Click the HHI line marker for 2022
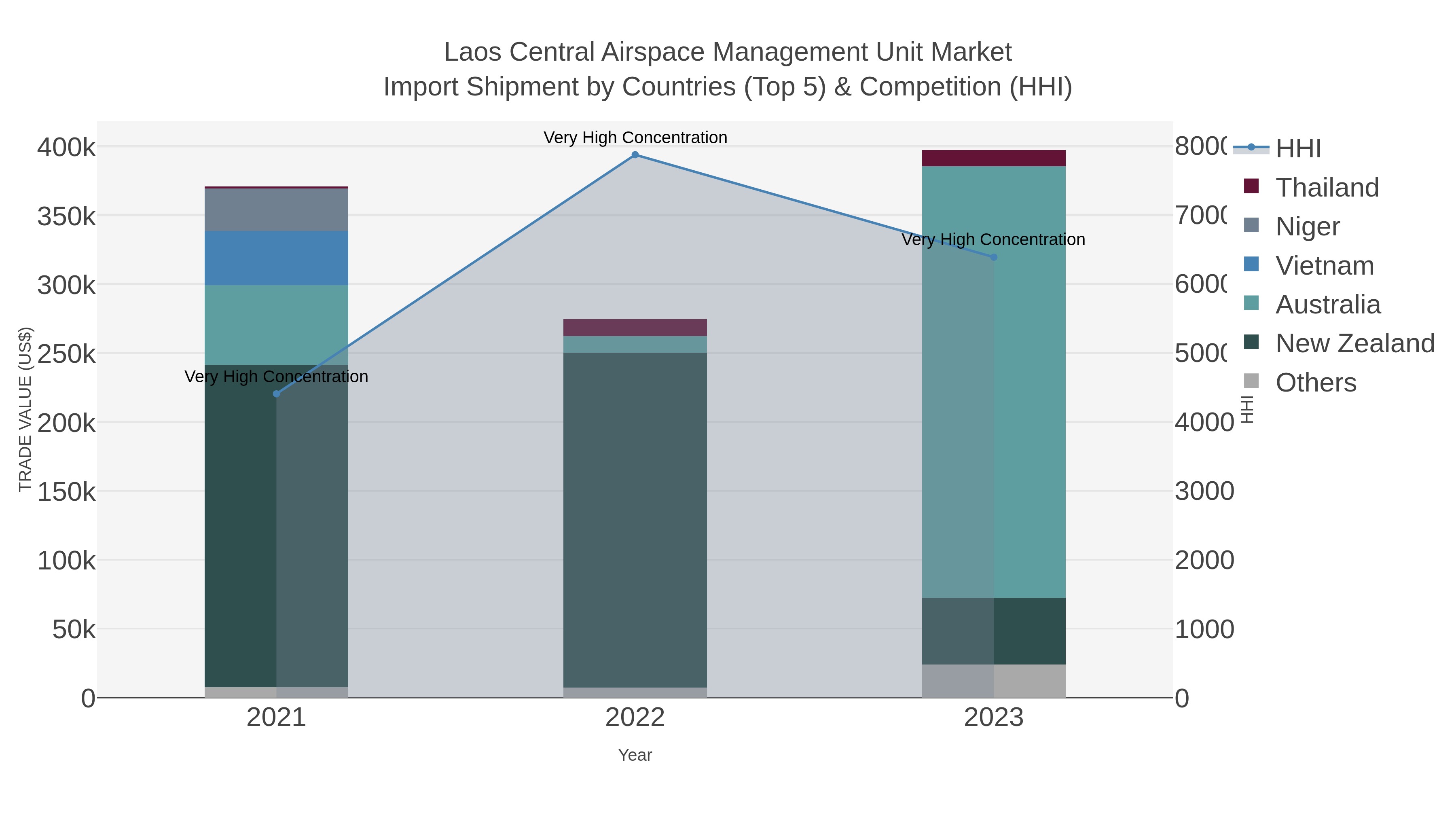This screenshot has height=819, width=1456. click(x=635, y=155)
